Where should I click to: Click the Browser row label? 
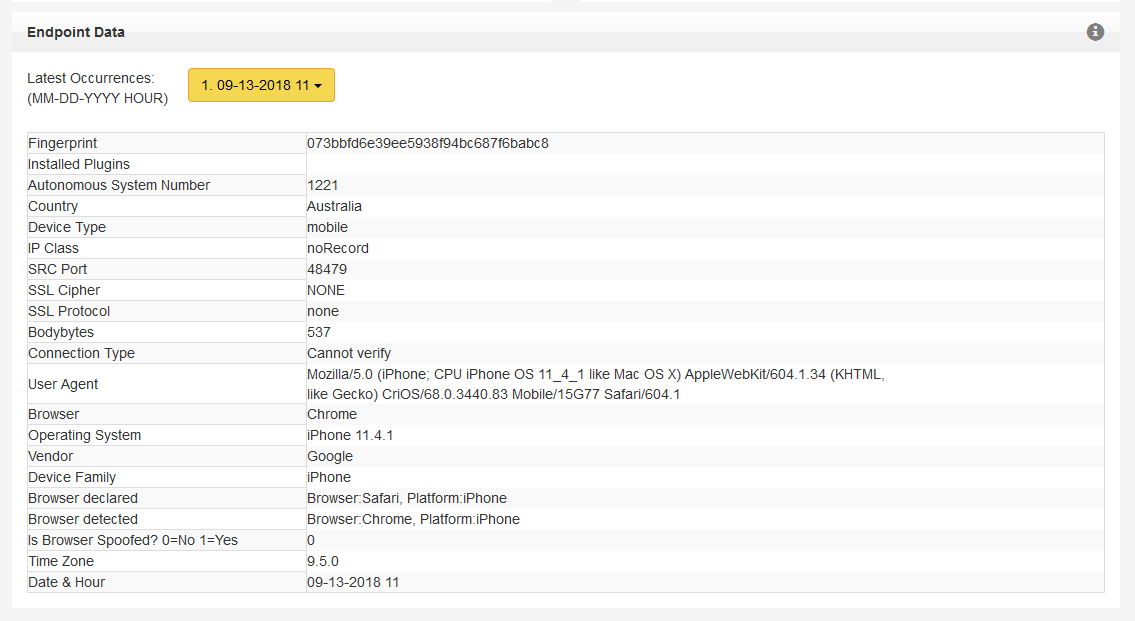tap(54, 414)
